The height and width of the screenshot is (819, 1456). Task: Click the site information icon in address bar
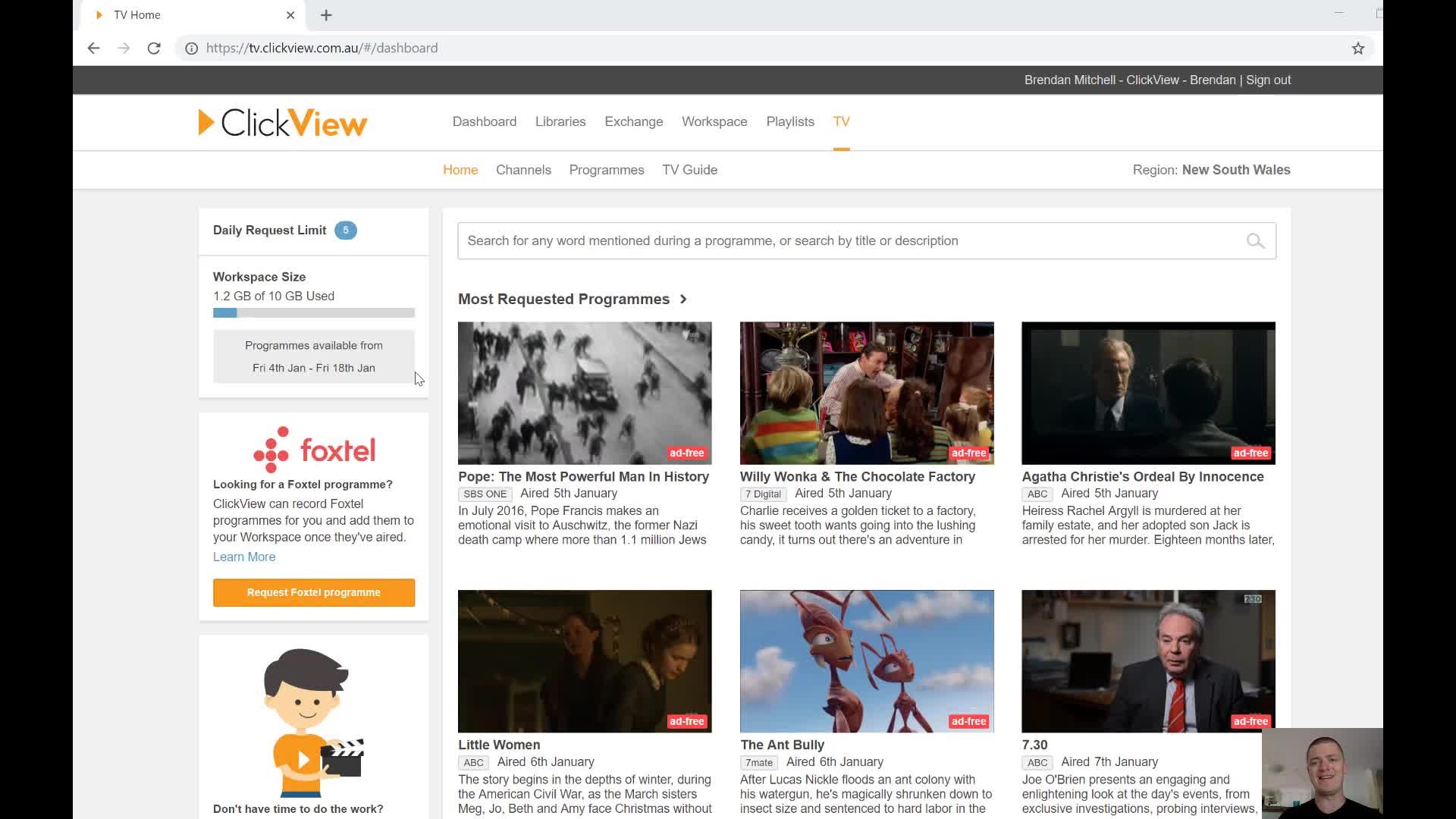coord(192,48)
